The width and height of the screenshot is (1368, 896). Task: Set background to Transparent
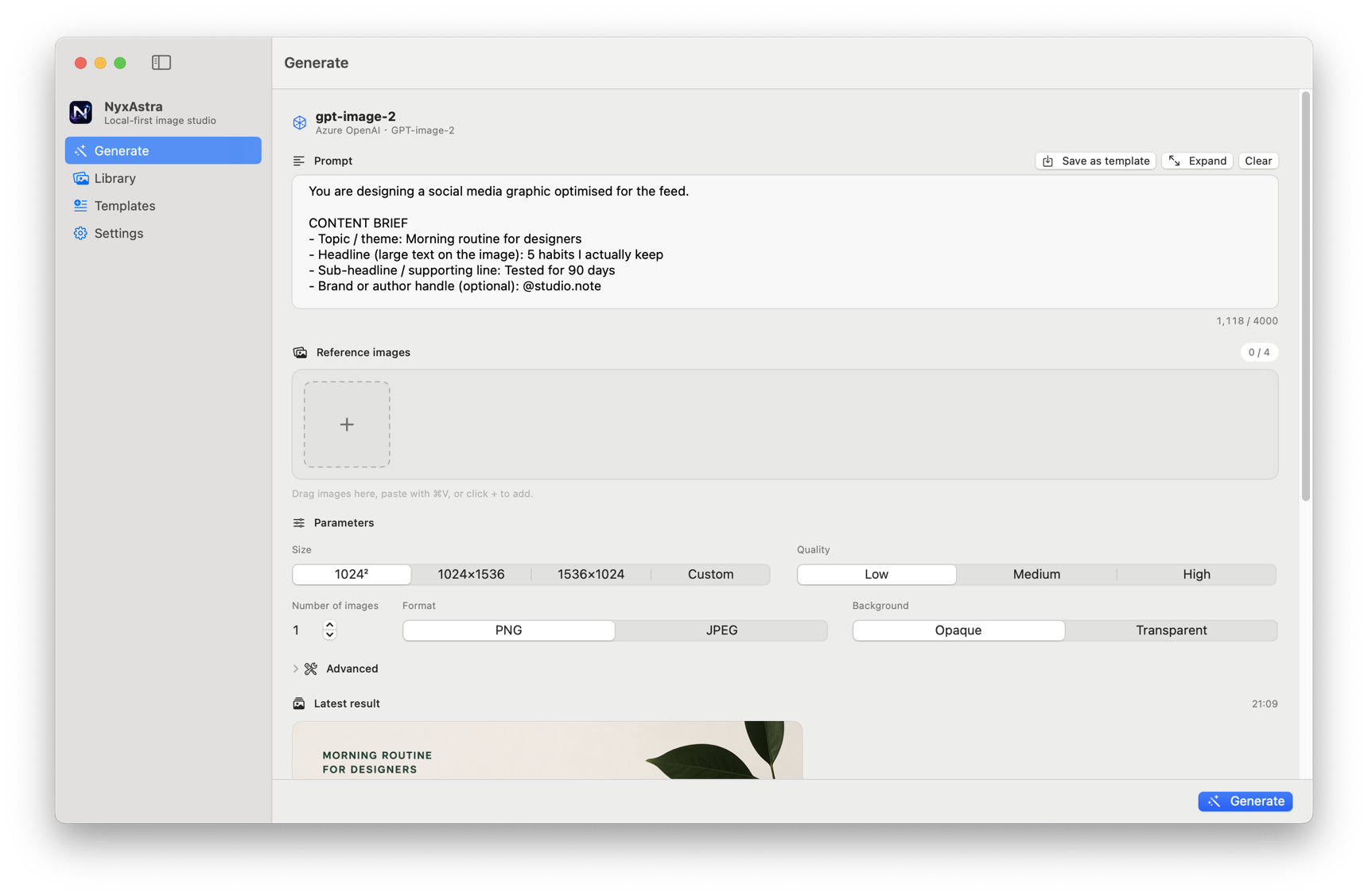[x=1172, y=630]
